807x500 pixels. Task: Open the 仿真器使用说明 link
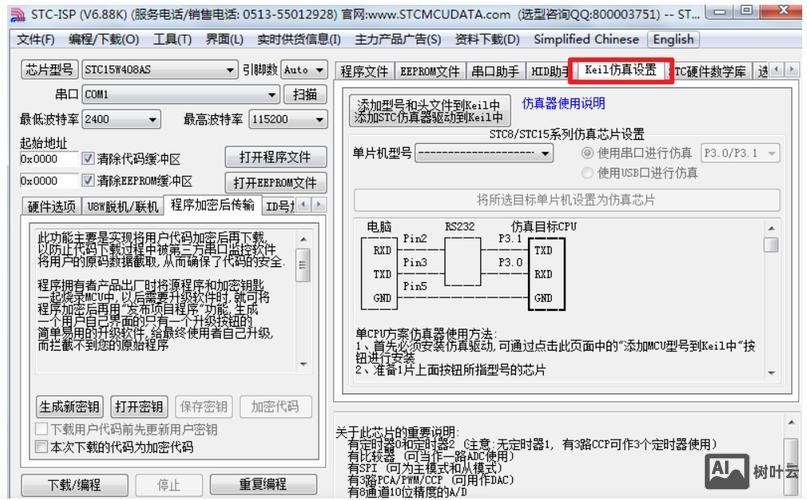click(x=564, y=104)
